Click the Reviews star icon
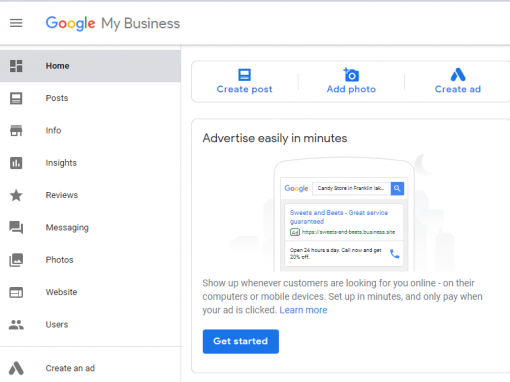This screenshot has height=382, width=510. coord(16,195)
